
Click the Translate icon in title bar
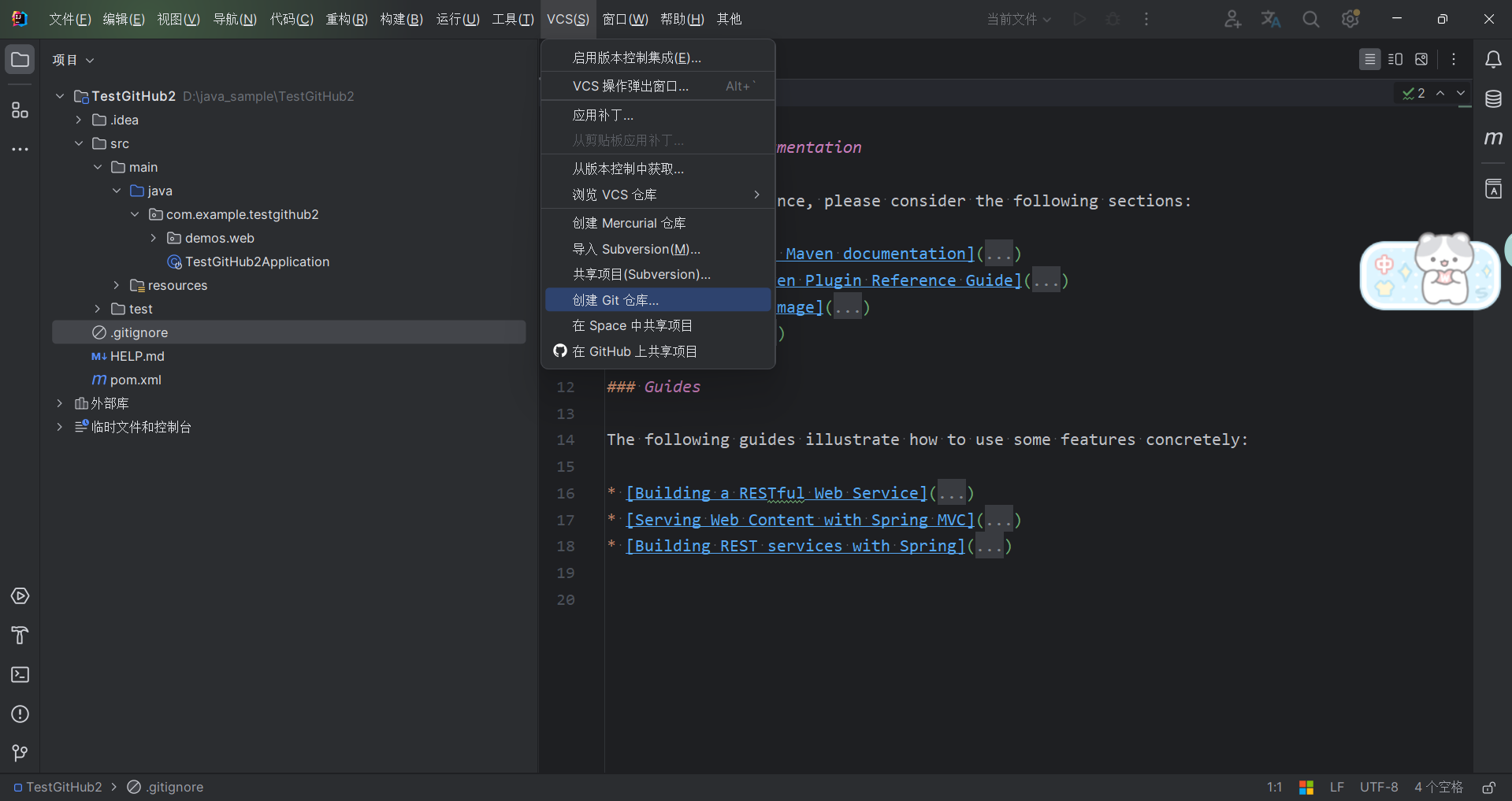pyautogui.click(x=1271, y=19)
